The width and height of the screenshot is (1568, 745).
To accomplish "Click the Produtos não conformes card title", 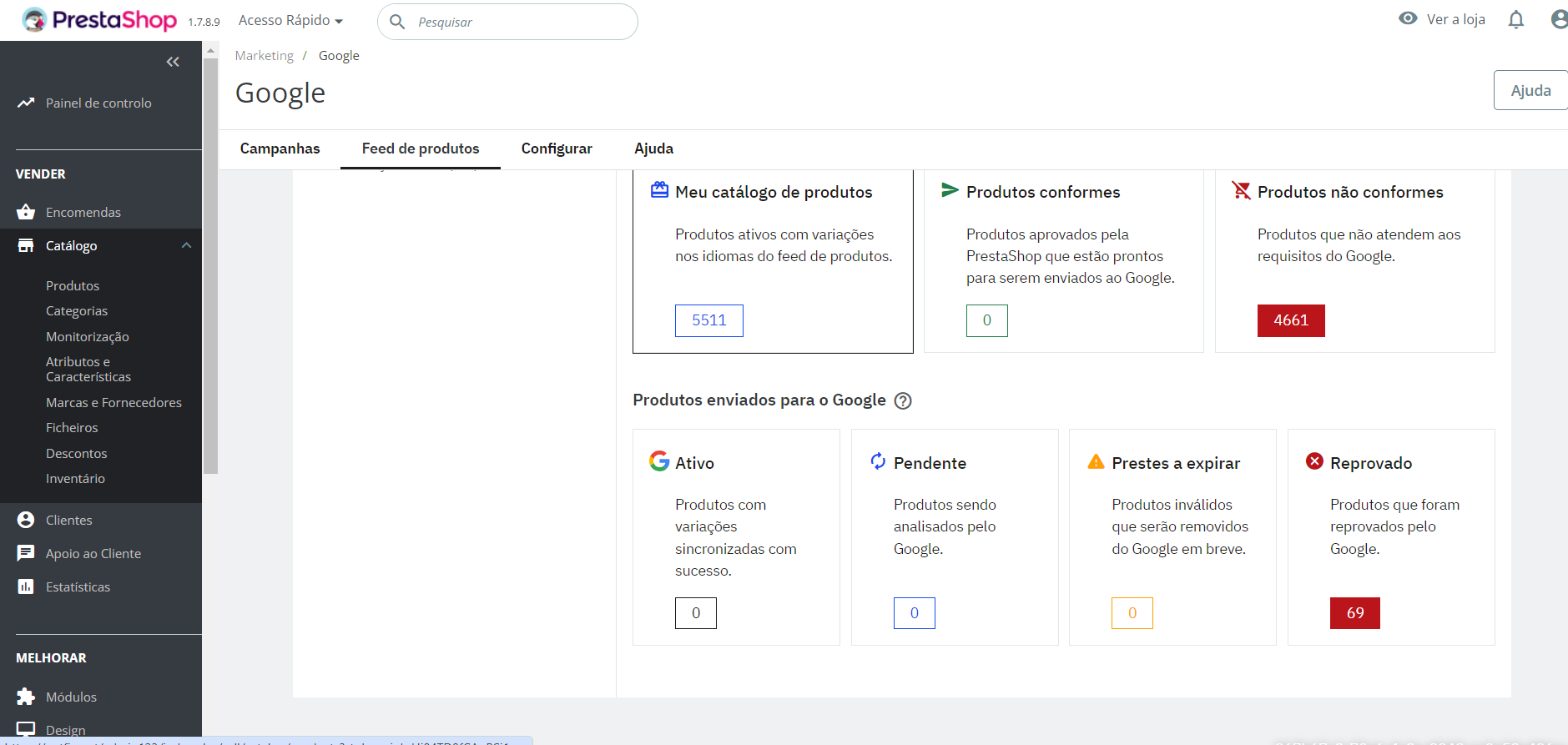I will pos(1350,192).
